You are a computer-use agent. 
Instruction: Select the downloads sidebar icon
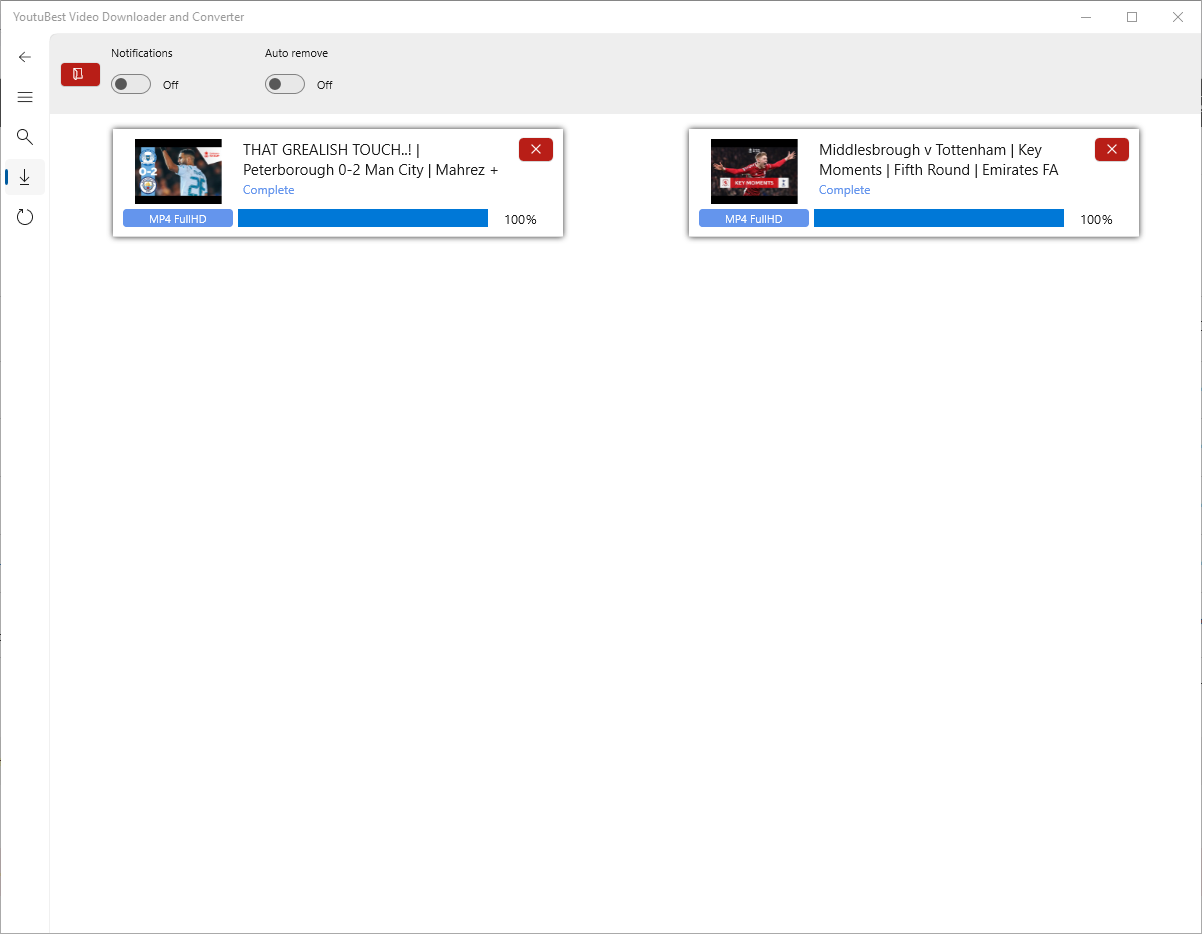coord(25,177)
